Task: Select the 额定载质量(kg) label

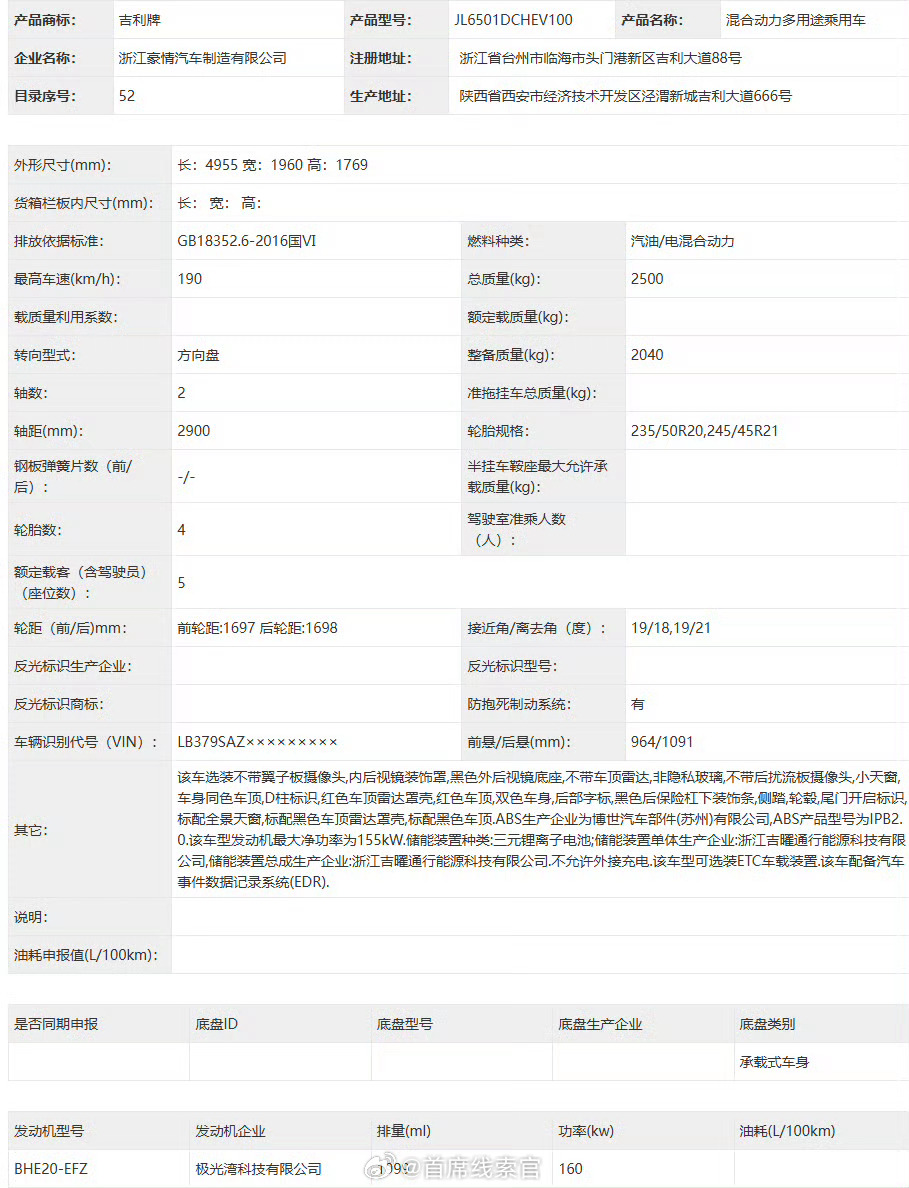Action: 518,317
